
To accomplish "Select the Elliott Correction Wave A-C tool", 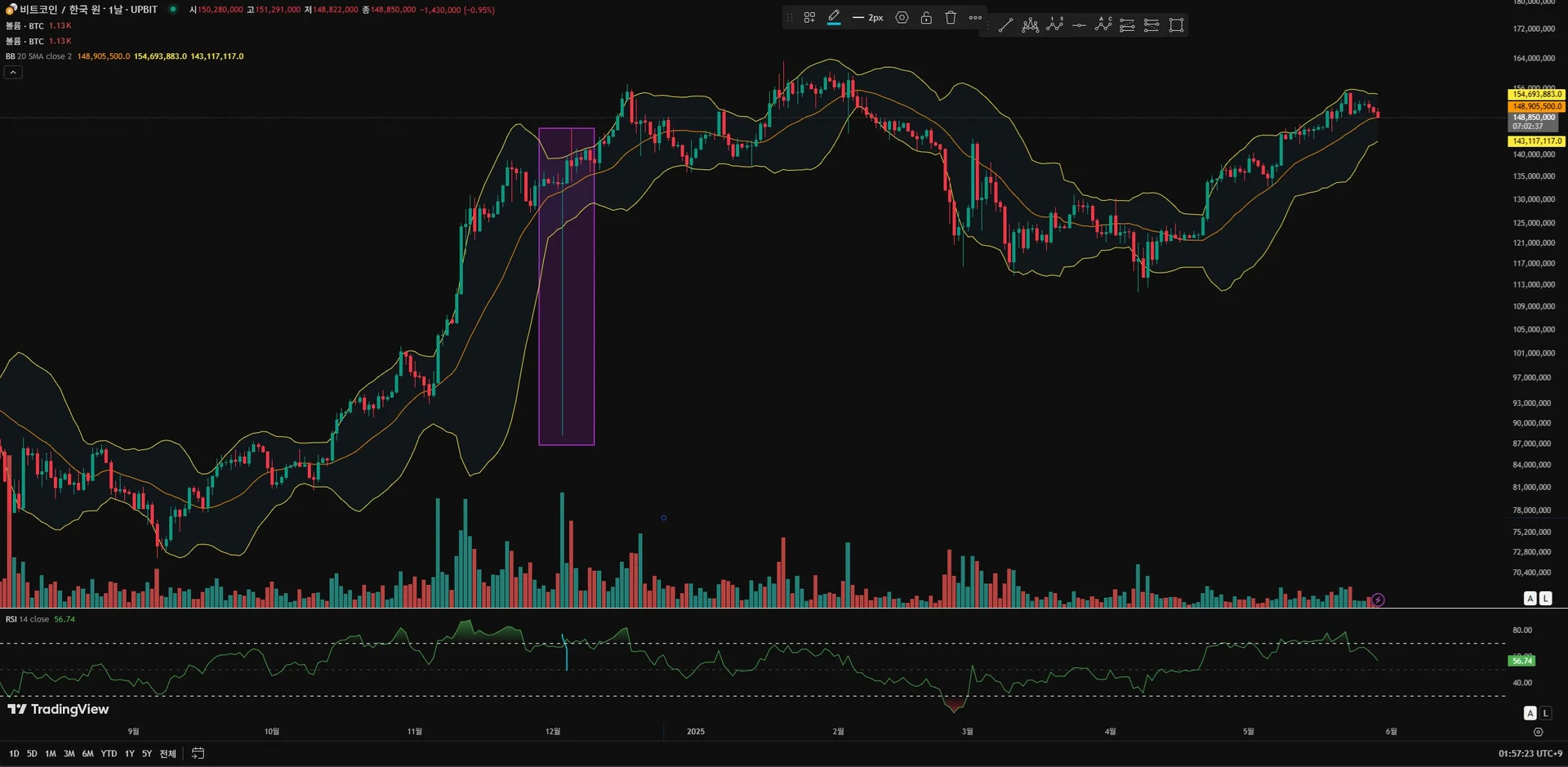I will (x=1103, y=25).
